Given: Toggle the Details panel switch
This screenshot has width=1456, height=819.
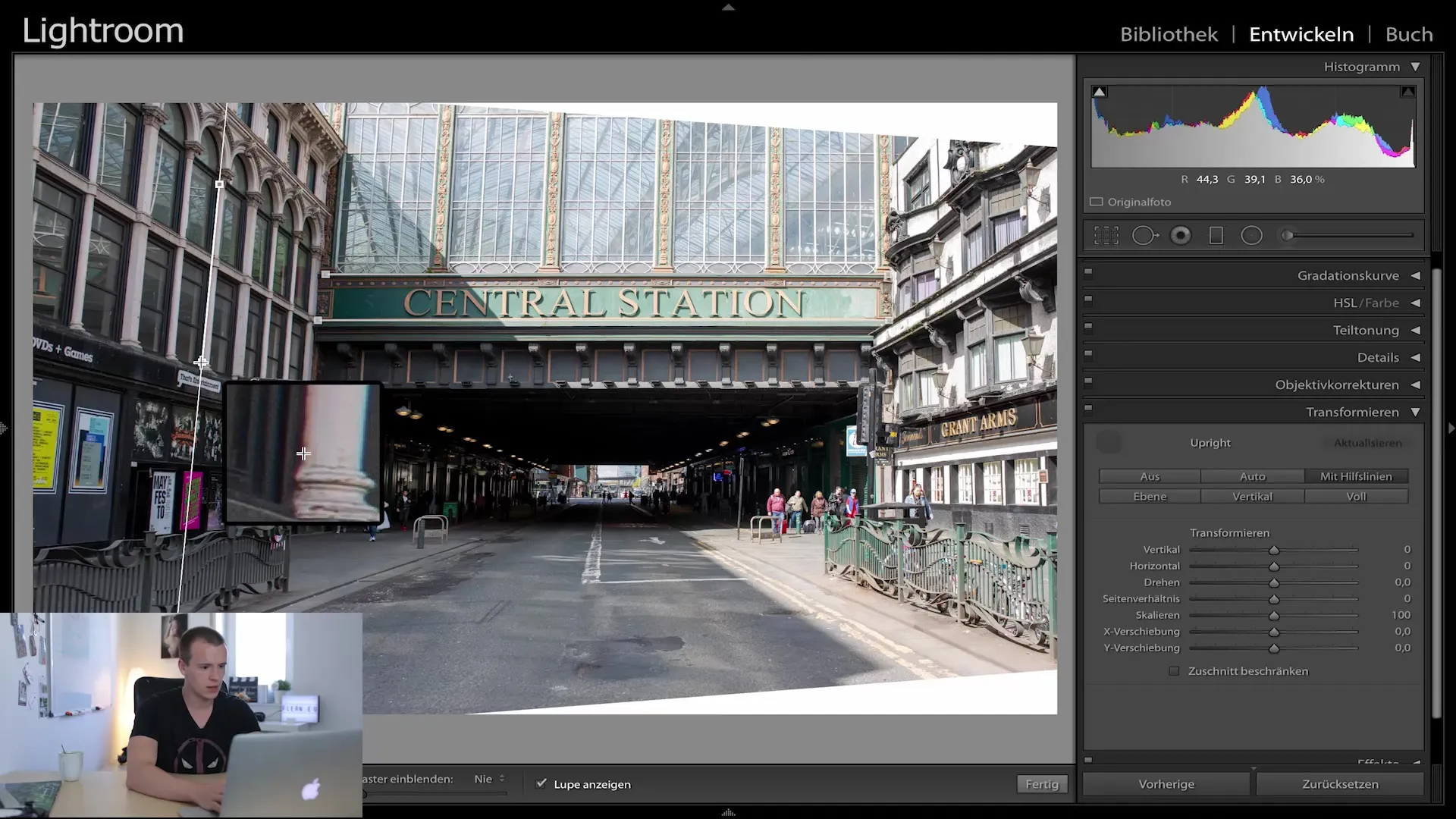Looking at the screenshot, I should point(1088,353).
